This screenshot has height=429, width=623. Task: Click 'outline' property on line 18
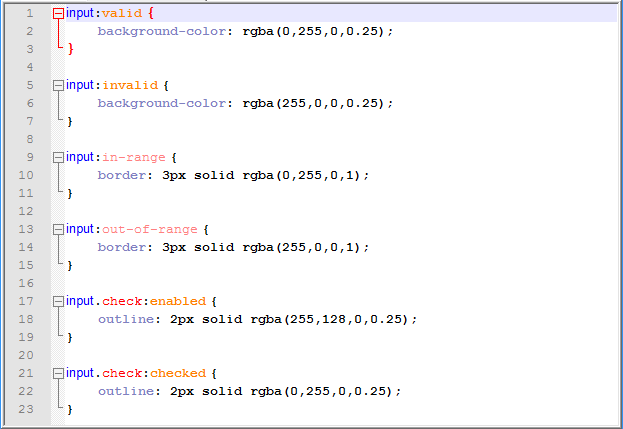(126, 319)
